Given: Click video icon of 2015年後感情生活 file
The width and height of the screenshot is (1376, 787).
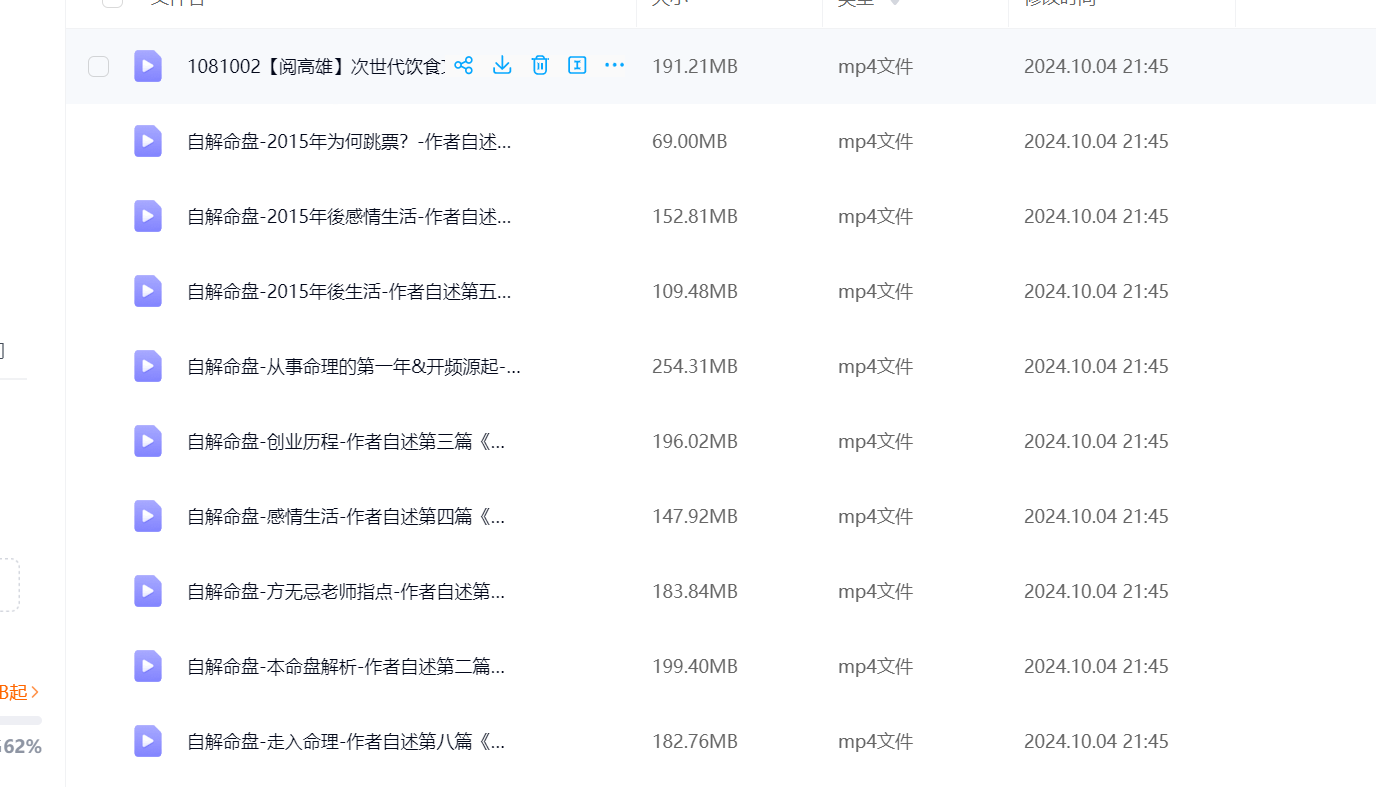Looking at the screenshot, I should [148, 216].
